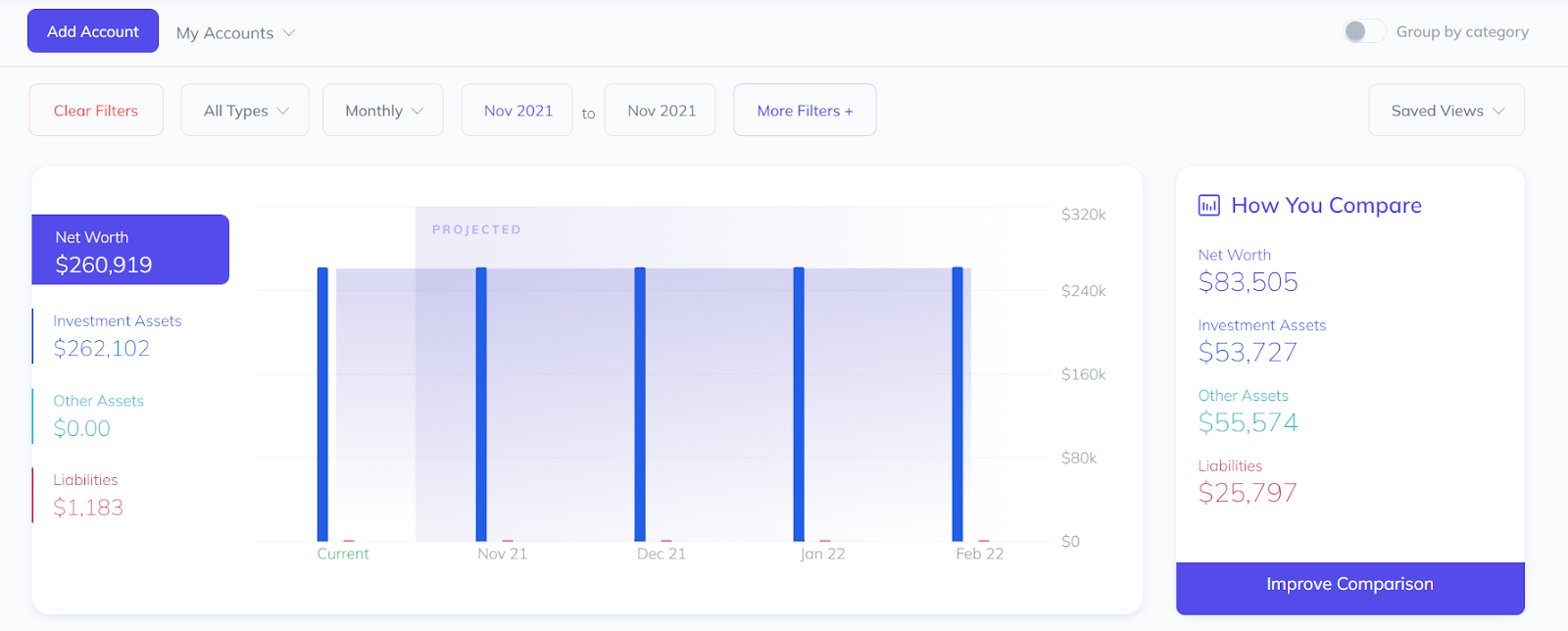Image resolution: width=1568 pixels, height=631 pixels.
Task: Click the Dec 21 axis label
Action: 661,554
